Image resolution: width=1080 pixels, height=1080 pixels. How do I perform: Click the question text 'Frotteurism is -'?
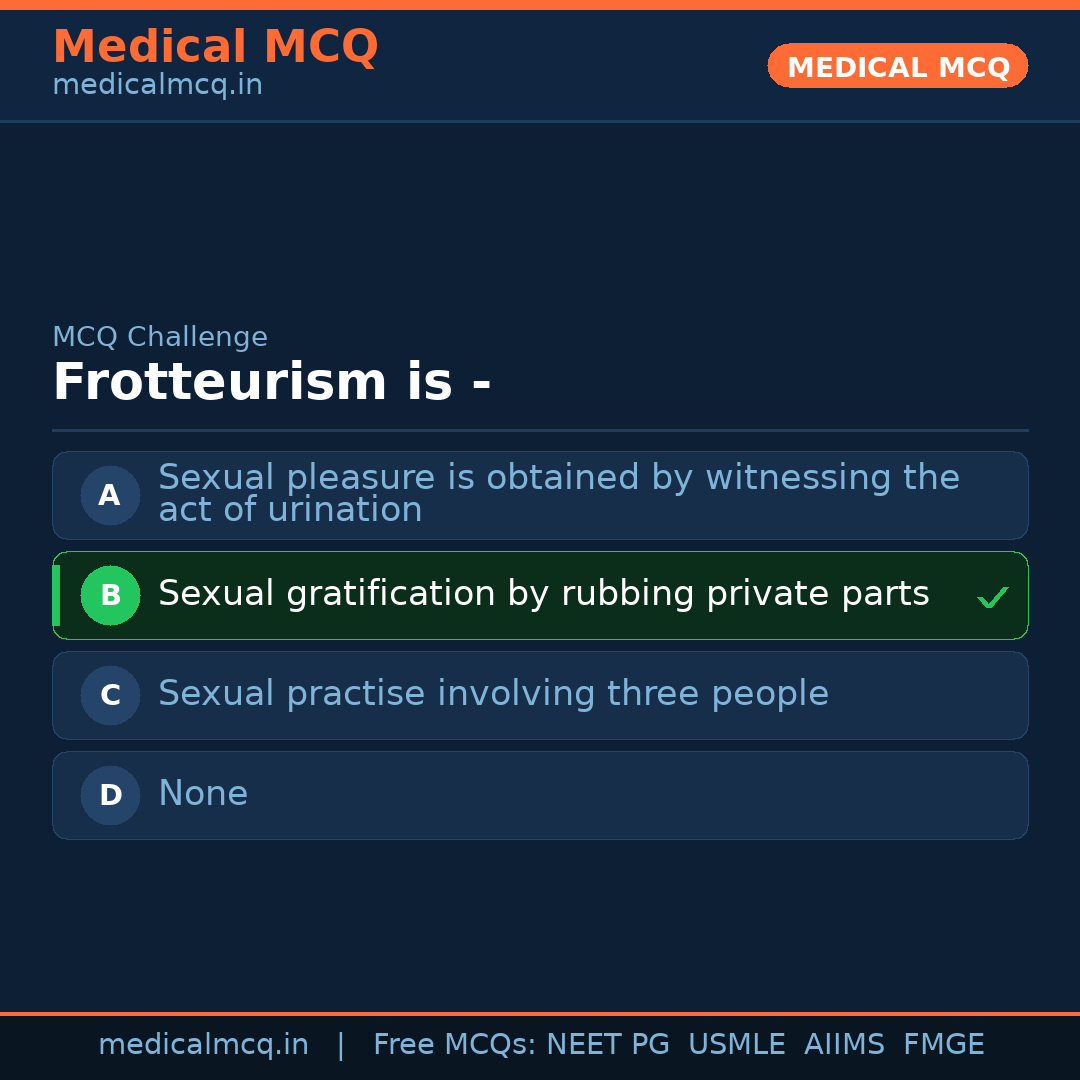(x=271, y=383)
